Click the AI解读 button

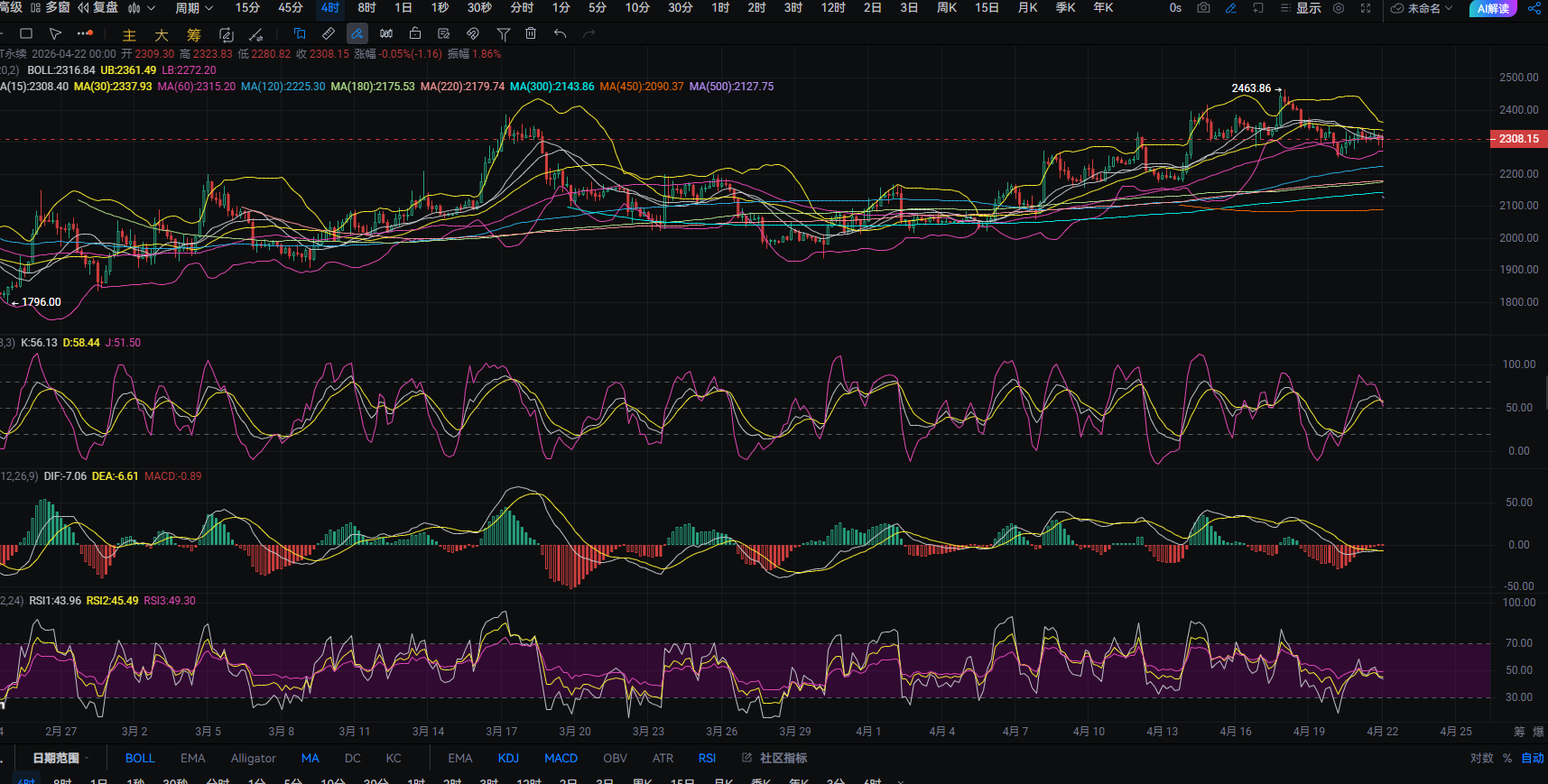tap(1493, 8)
